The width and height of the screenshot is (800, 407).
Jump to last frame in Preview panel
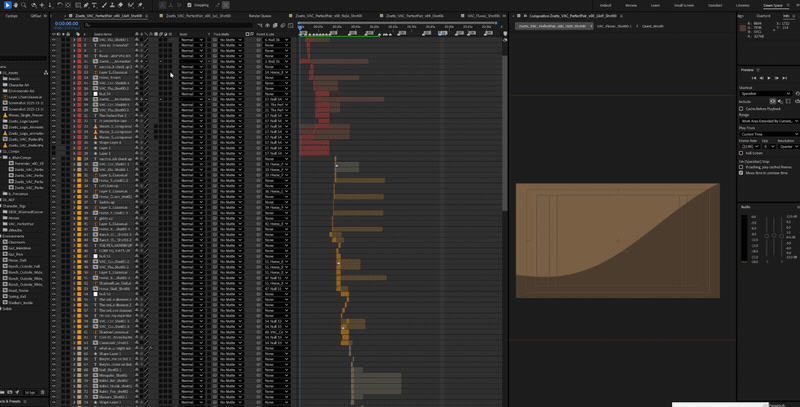[784, 78]
